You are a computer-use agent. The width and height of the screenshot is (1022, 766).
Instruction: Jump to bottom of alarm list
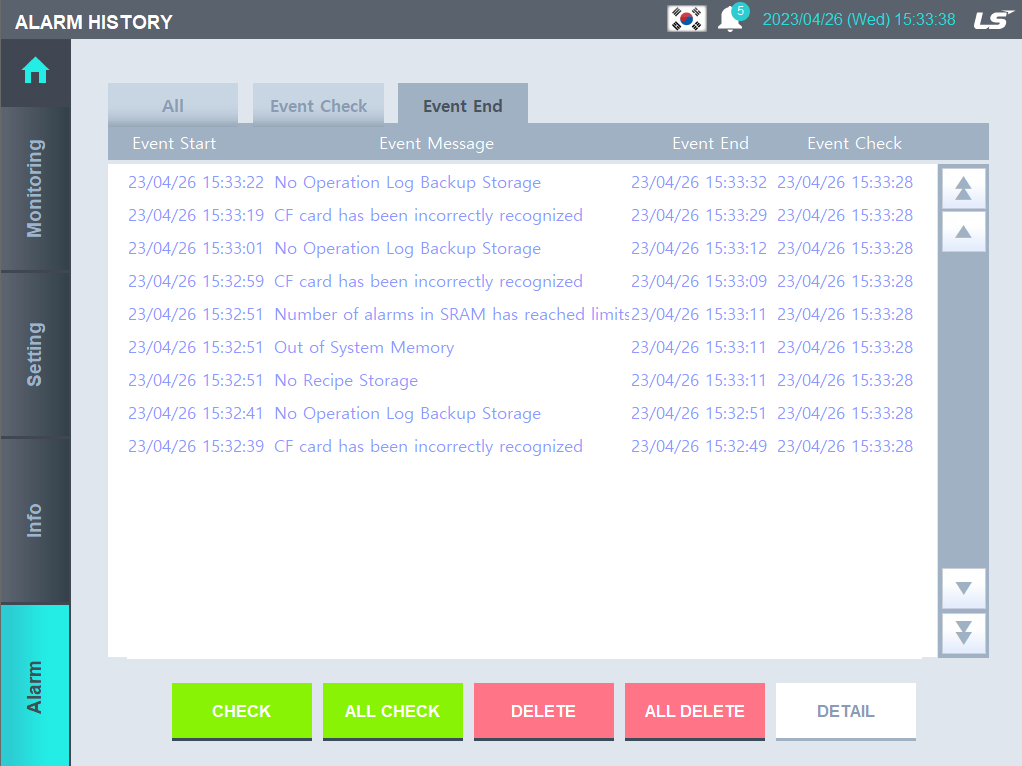pyautogui.click(x=963, y=633)
